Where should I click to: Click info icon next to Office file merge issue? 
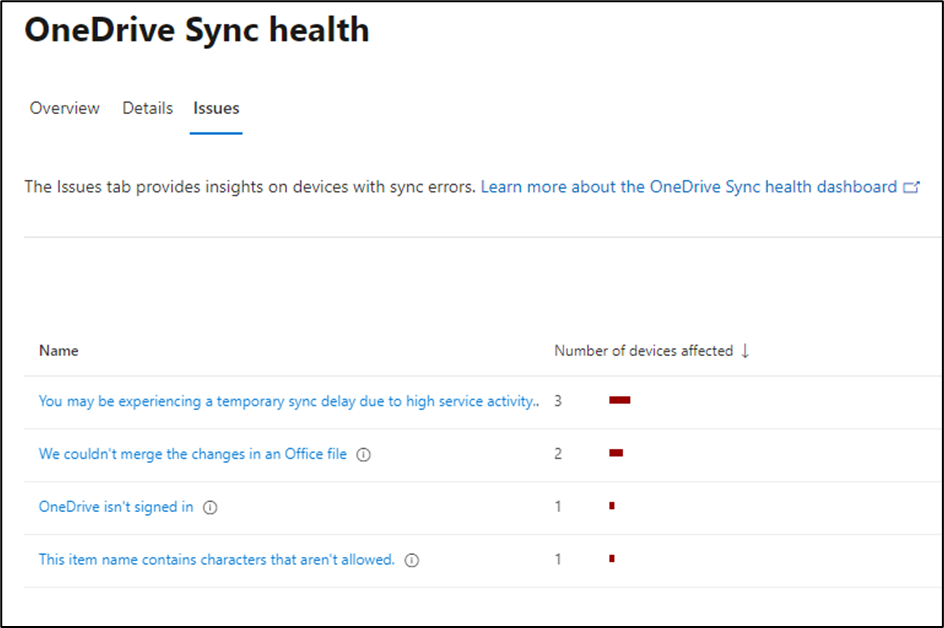[x=364, y=455]
